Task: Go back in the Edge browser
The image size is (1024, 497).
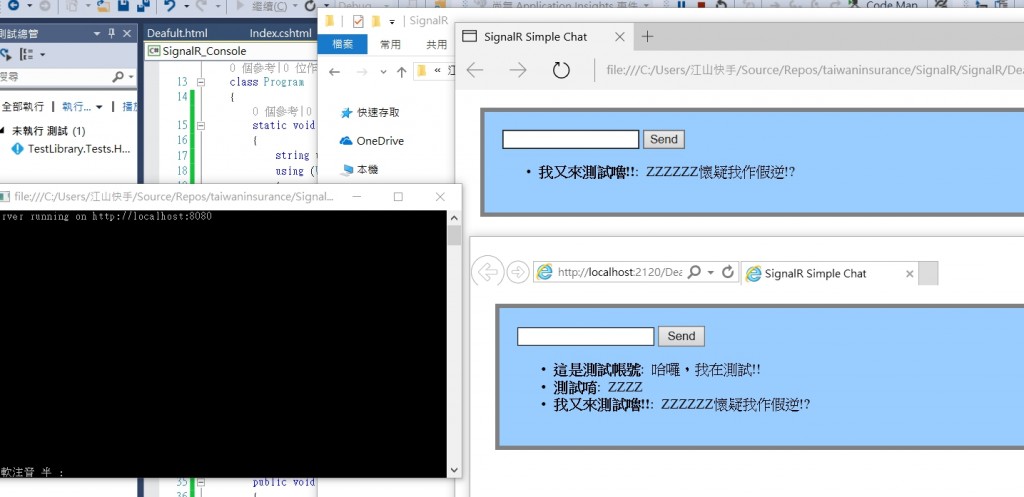Action: (x=475, y=70)
